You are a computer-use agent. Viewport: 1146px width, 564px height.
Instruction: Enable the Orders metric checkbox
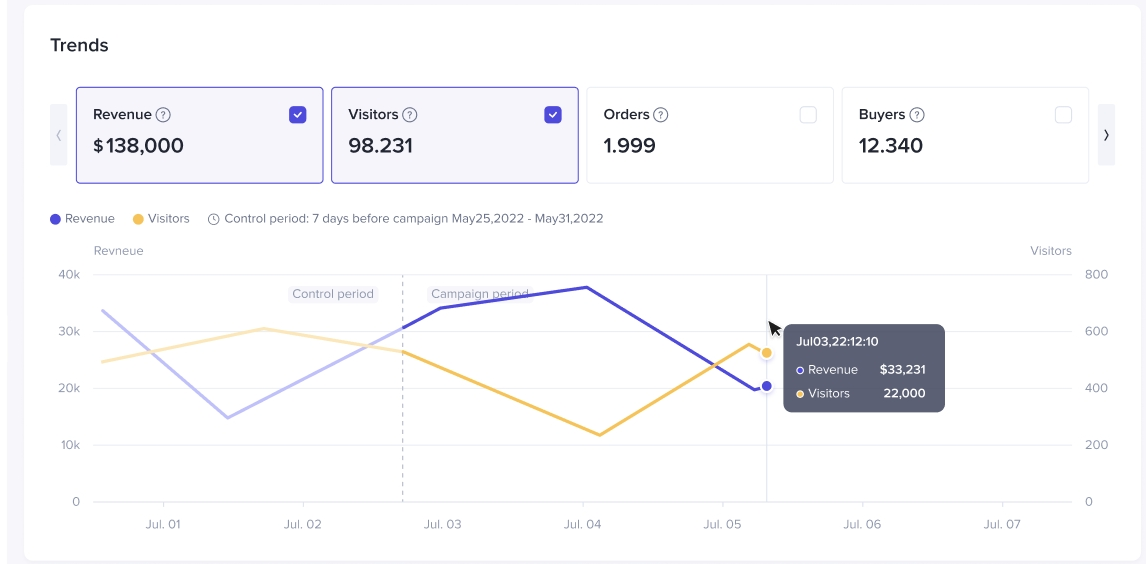[808, 115]
